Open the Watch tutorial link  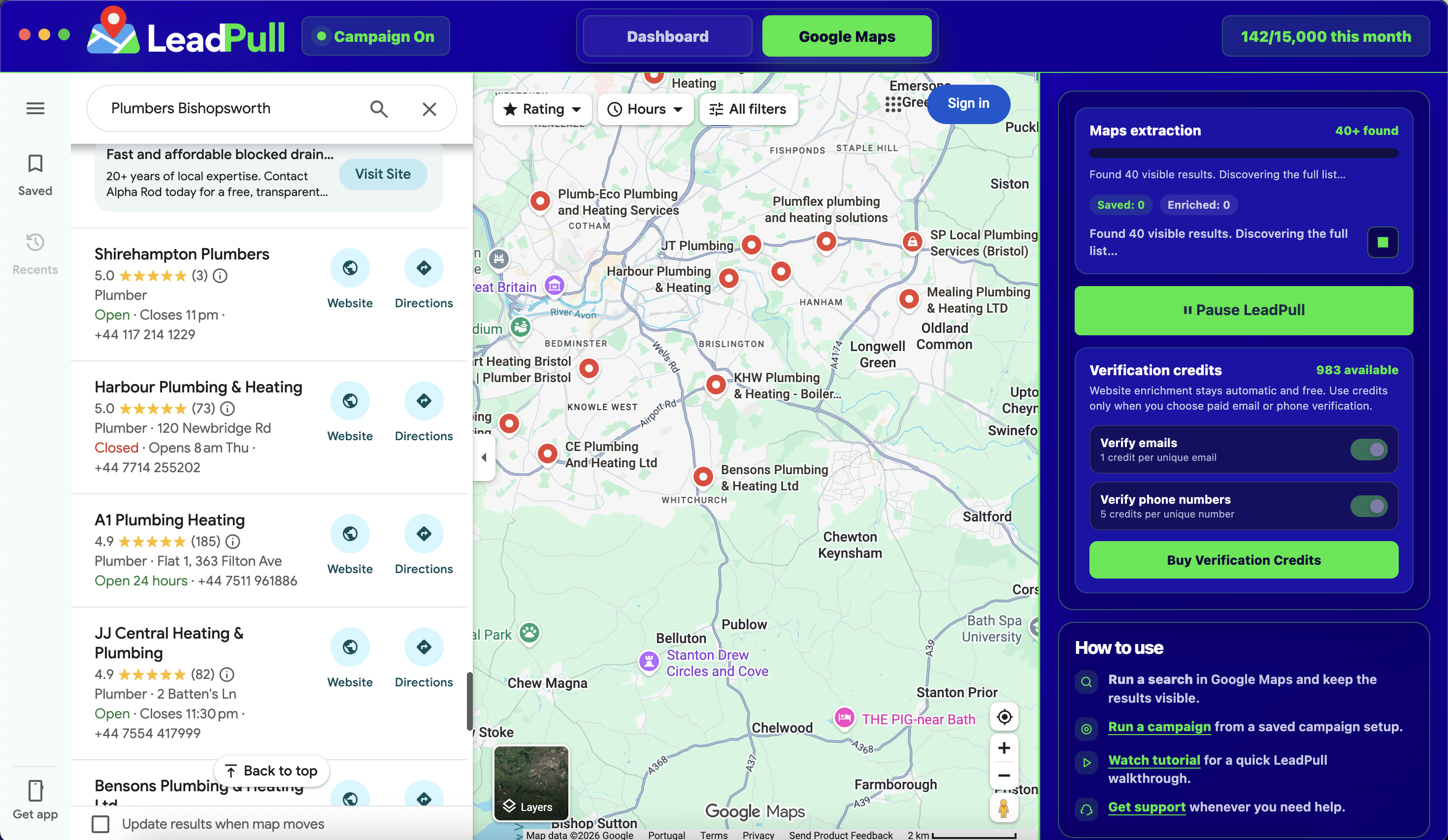point(1154,760)
